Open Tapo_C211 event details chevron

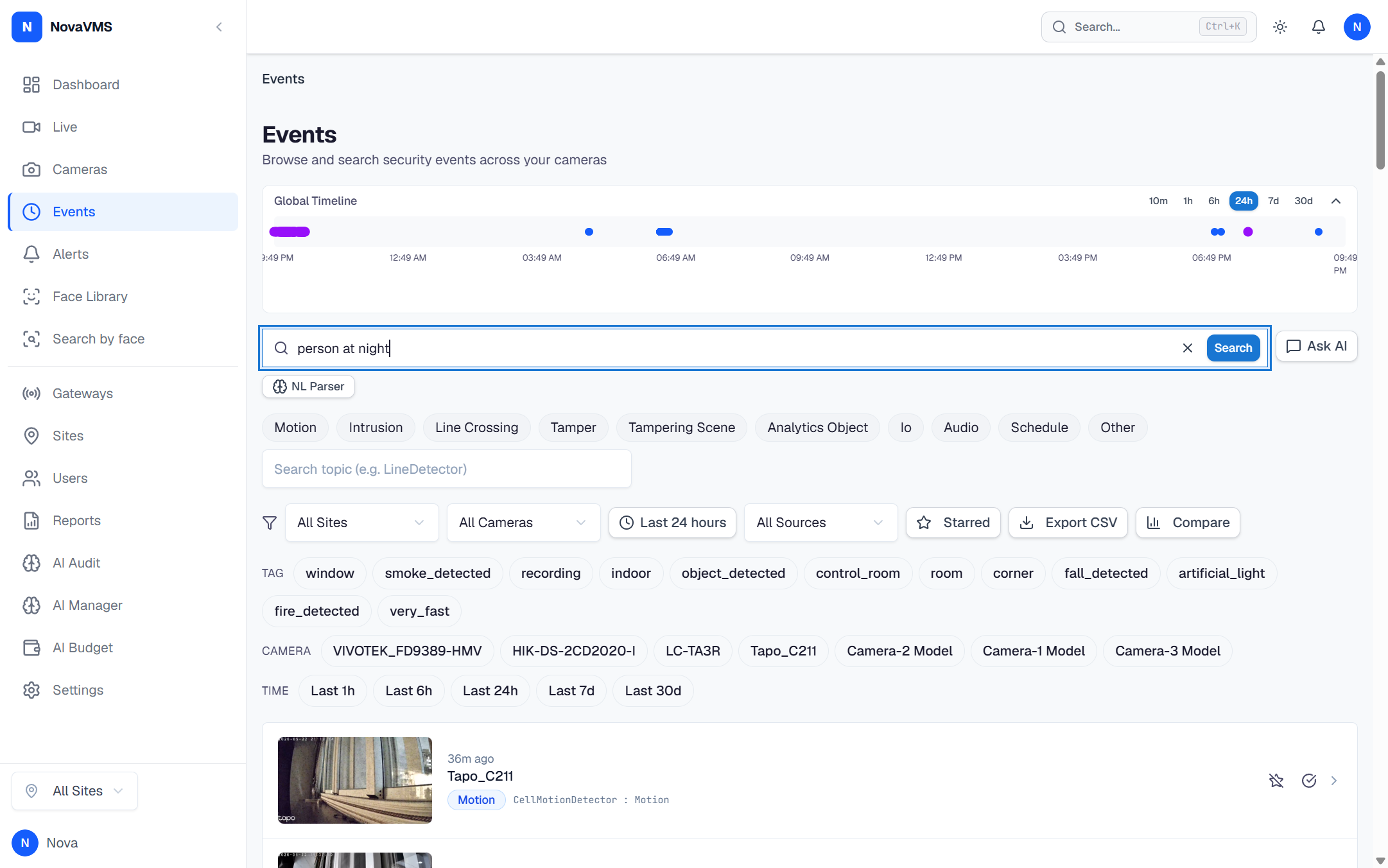[x=1334, y=781]
